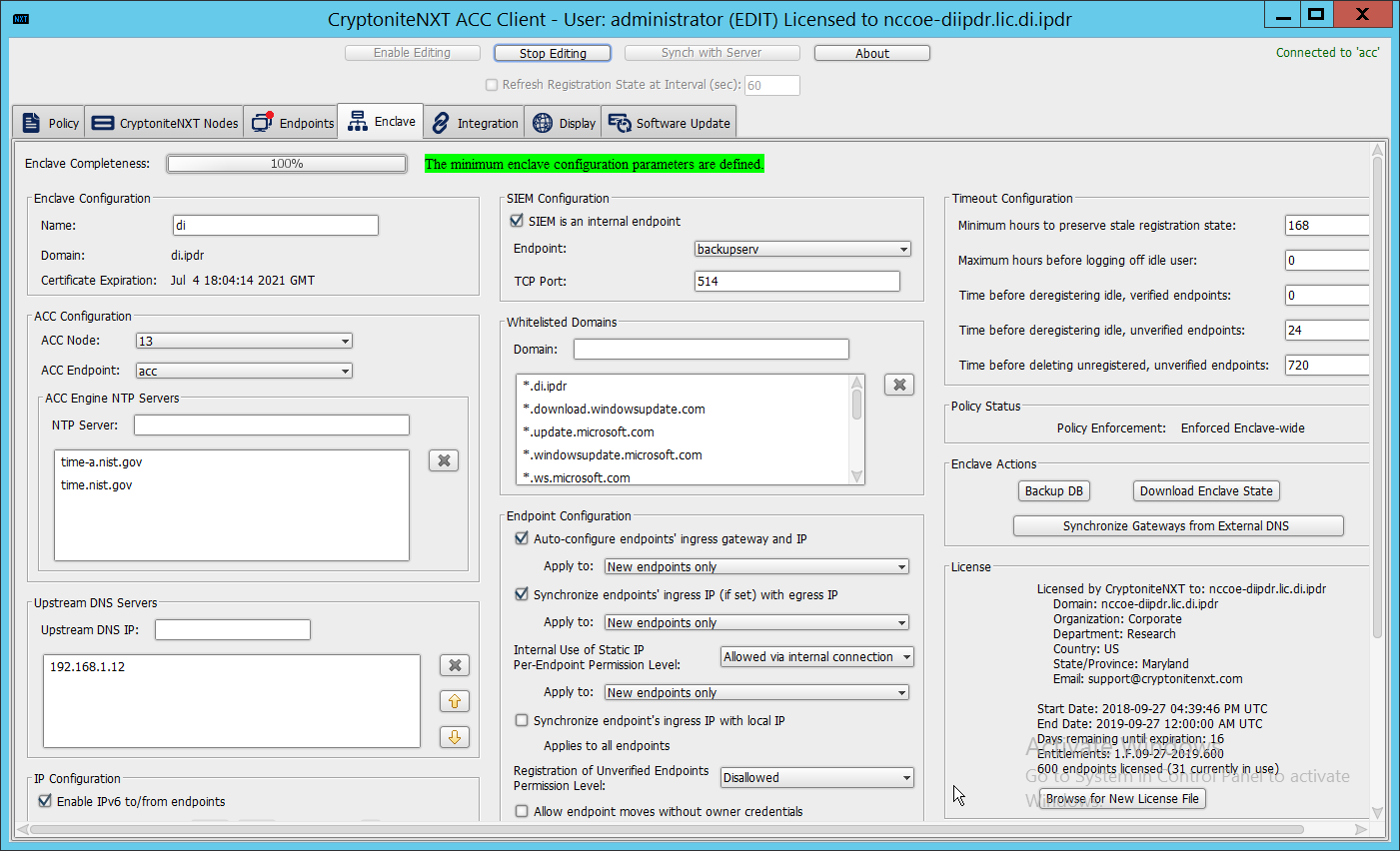Click the Display tab globe icon
Viewport: 1400px width, 851px height.
543,123
